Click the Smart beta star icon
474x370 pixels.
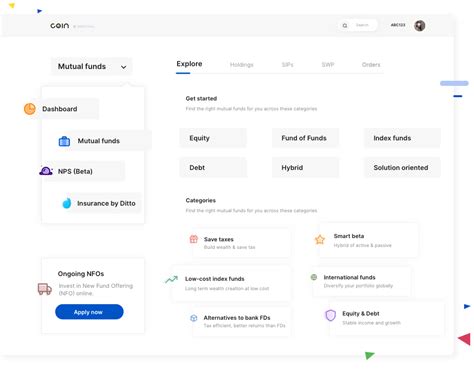pos(320,239)
